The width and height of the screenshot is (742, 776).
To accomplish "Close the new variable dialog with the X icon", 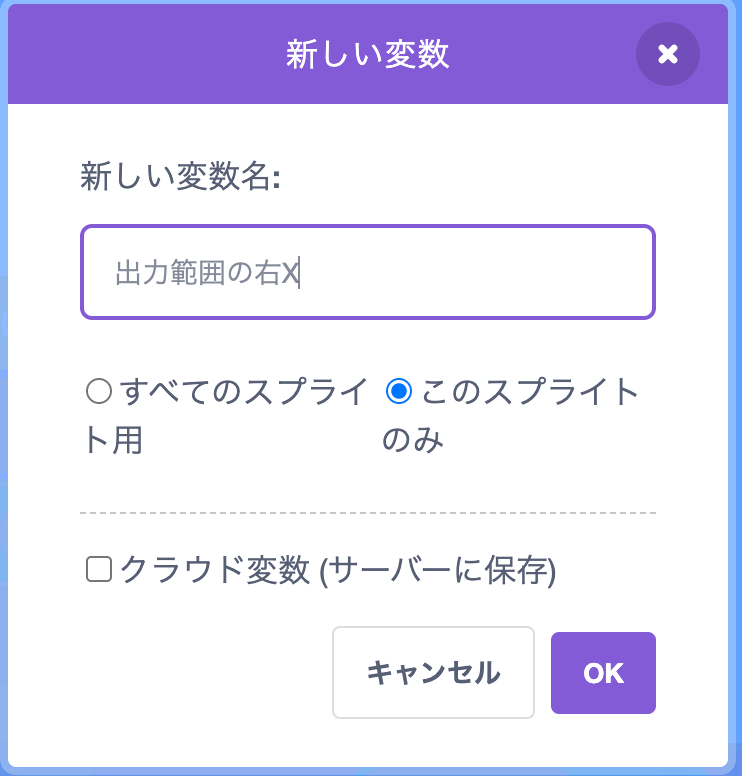I will (x=668, y=54).
